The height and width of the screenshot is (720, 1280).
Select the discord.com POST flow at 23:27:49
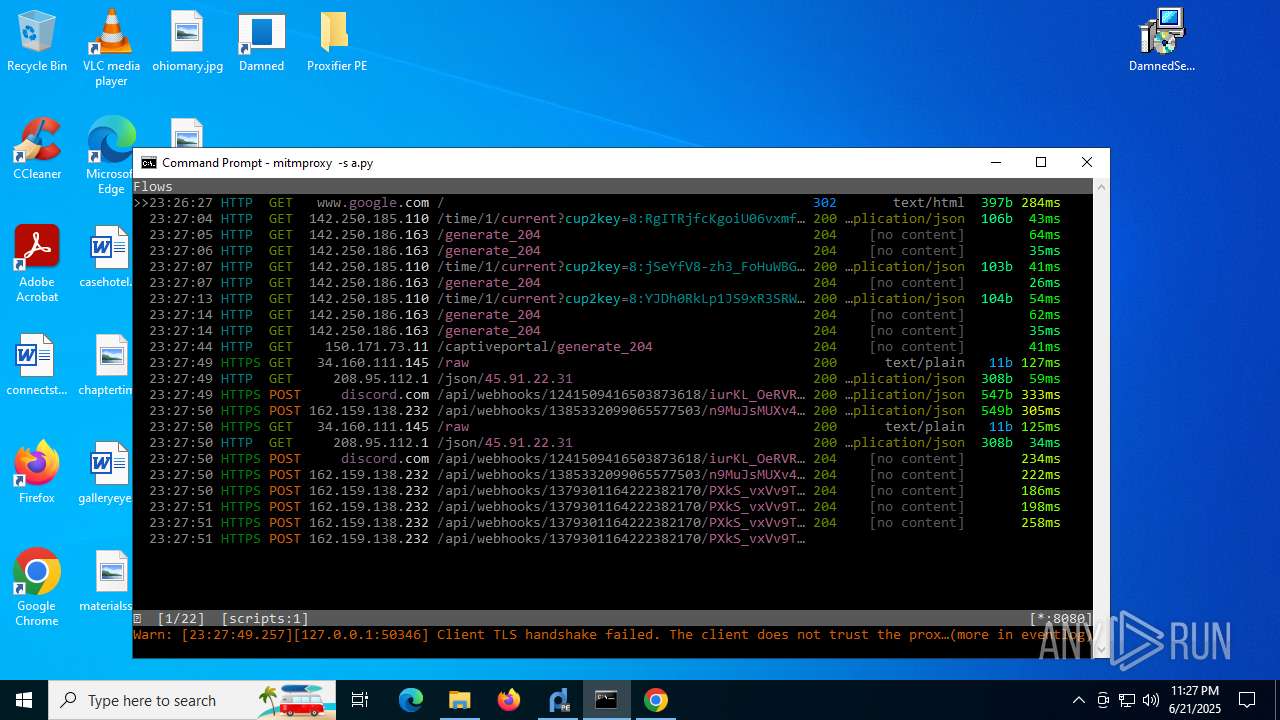pos(612,395)
